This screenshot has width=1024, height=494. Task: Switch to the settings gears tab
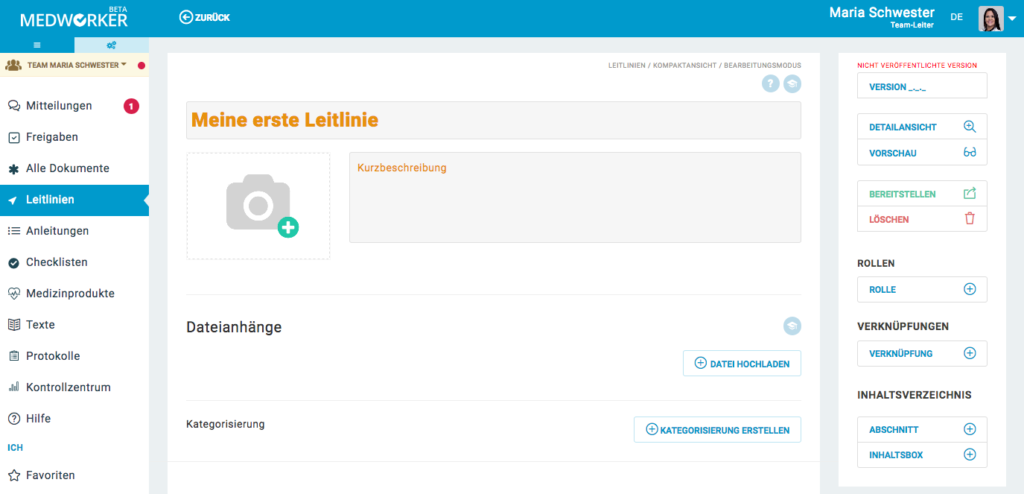111,45
